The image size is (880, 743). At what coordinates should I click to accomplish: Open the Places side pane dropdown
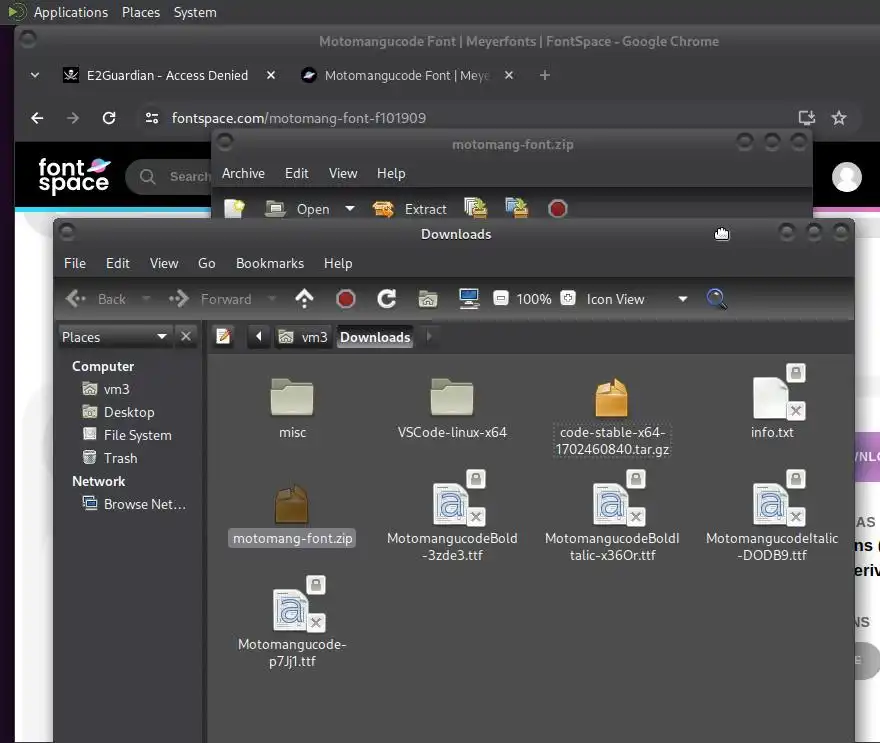115,337
